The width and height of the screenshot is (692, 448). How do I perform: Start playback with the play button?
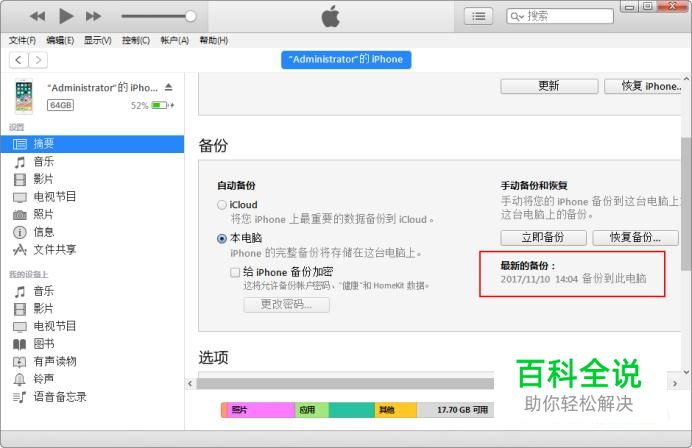point(66,16)
